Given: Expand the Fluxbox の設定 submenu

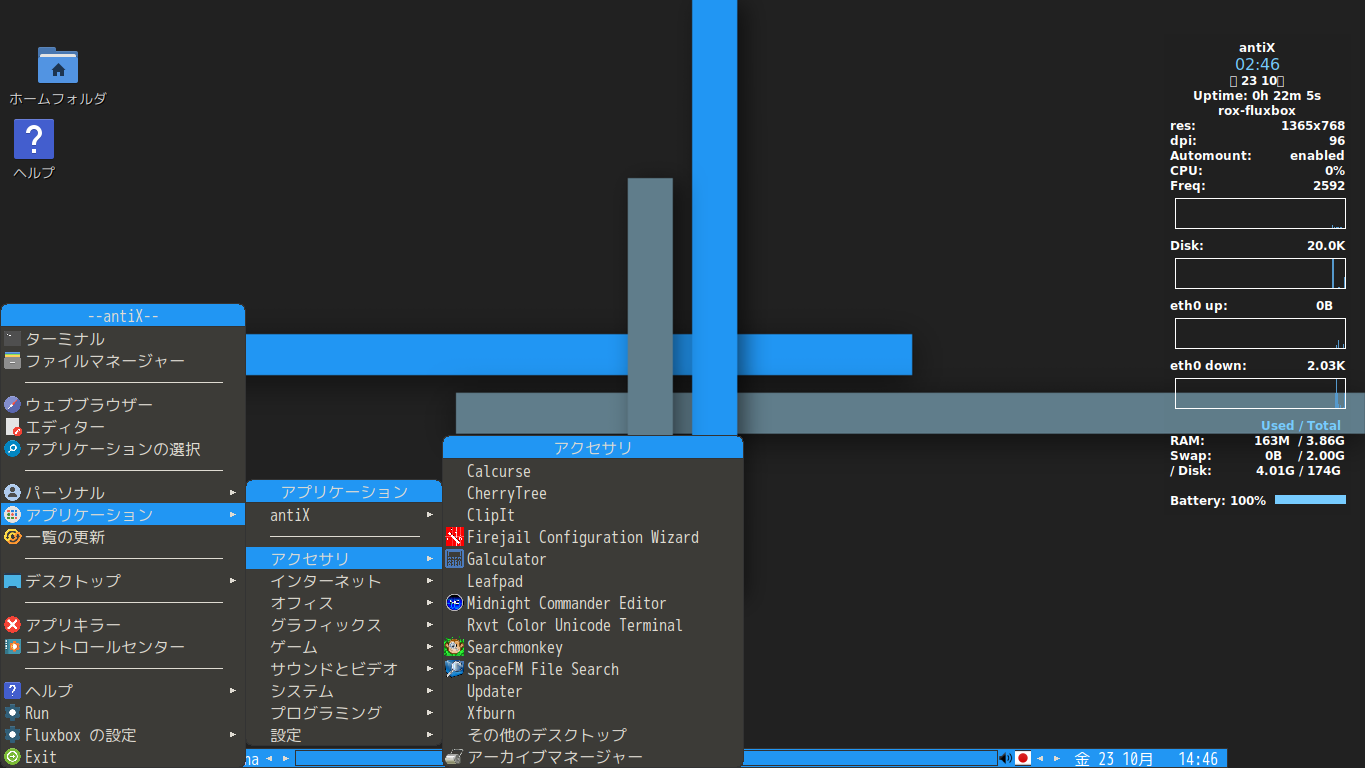Looking at the screenshot, I should 123,735.
